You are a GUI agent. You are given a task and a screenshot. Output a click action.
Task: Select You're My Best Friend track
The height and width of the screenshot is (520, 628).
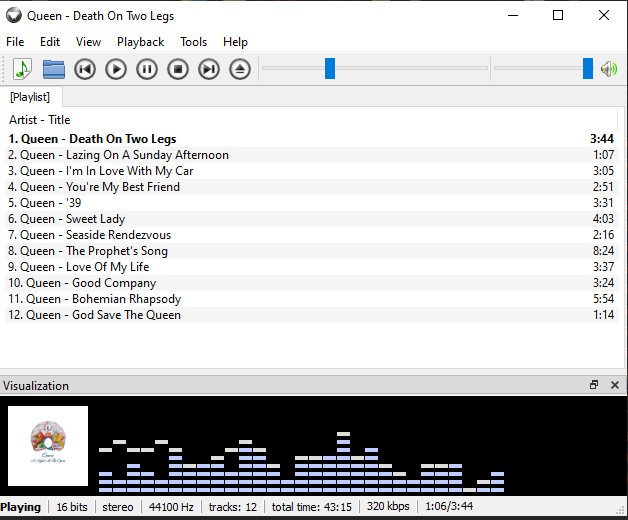[311, 187]
